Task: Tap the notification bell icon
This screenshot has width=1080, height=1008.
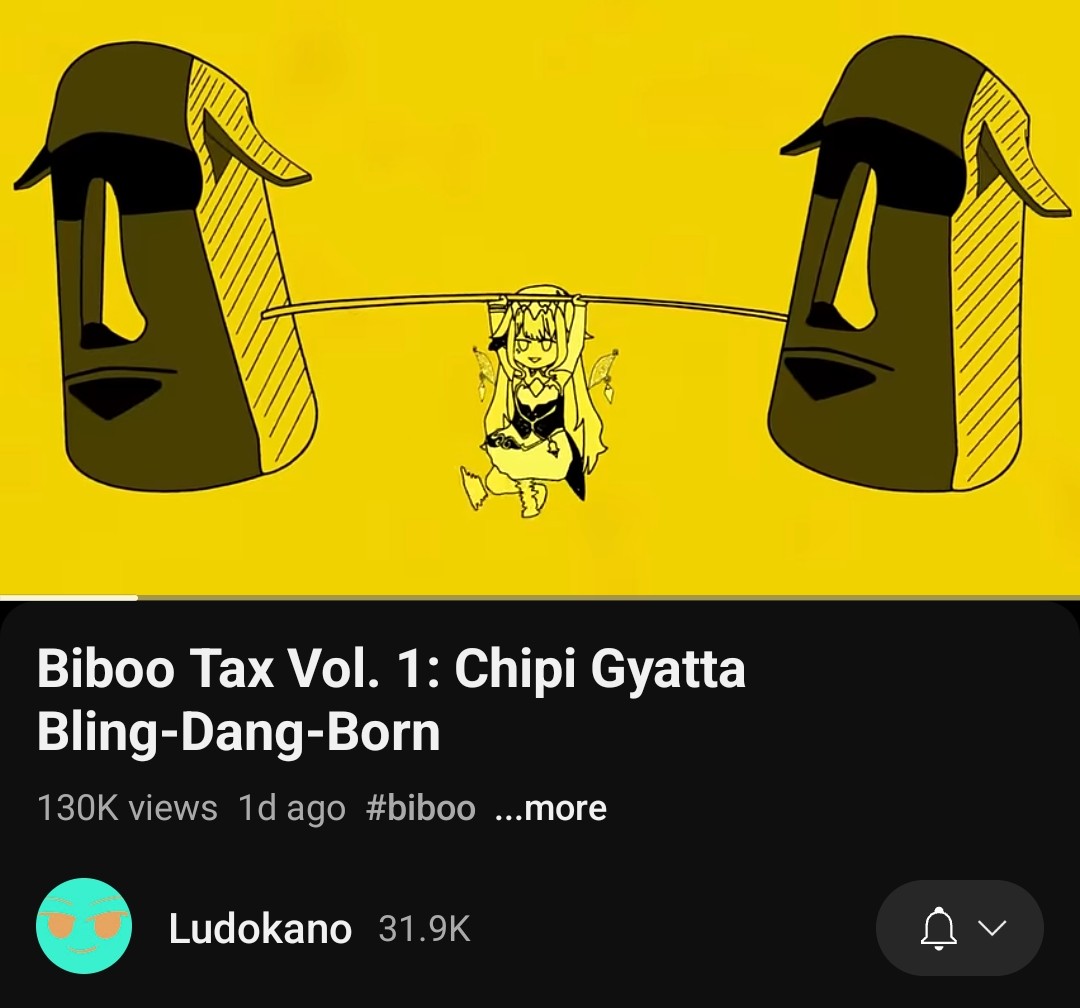Action: [x=938, y=928]
